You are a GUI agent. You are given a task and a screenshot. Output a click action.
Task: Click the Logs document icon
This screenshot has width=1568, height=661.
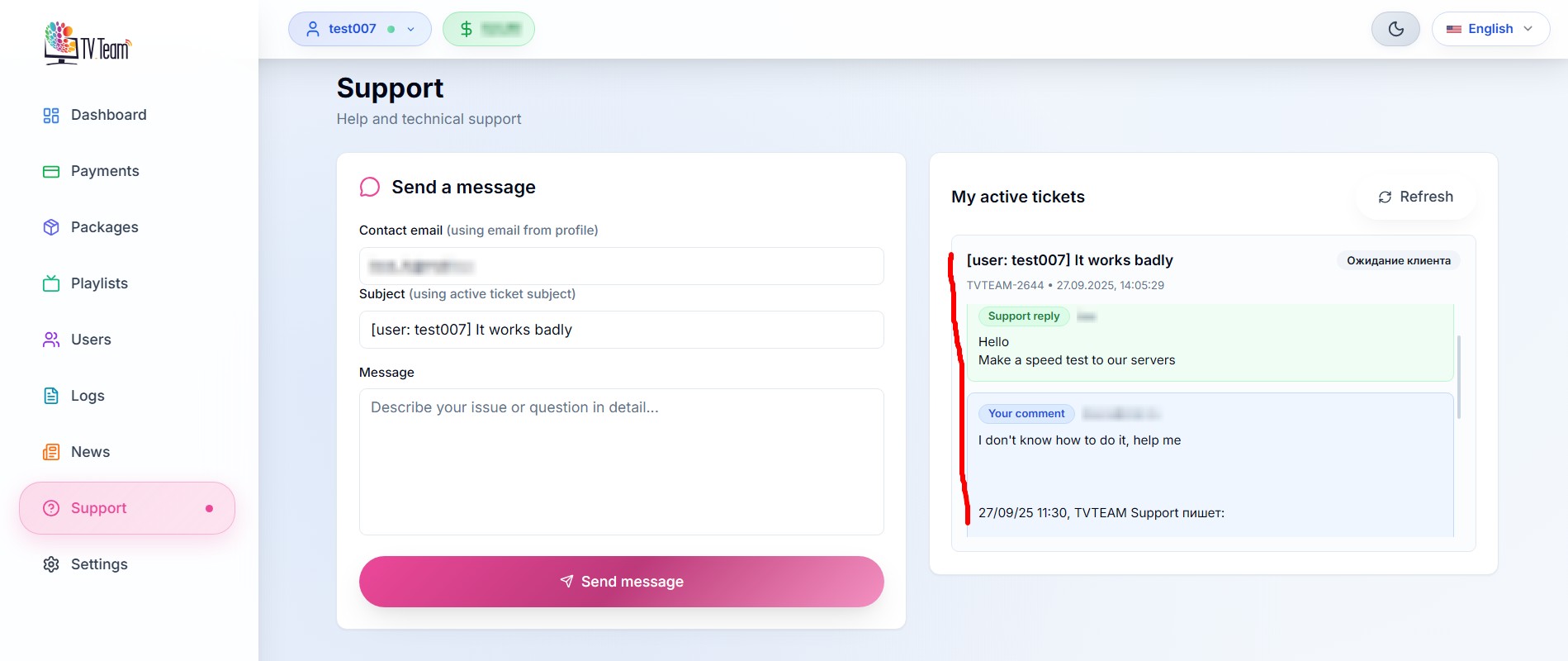(x=51, y=396)
